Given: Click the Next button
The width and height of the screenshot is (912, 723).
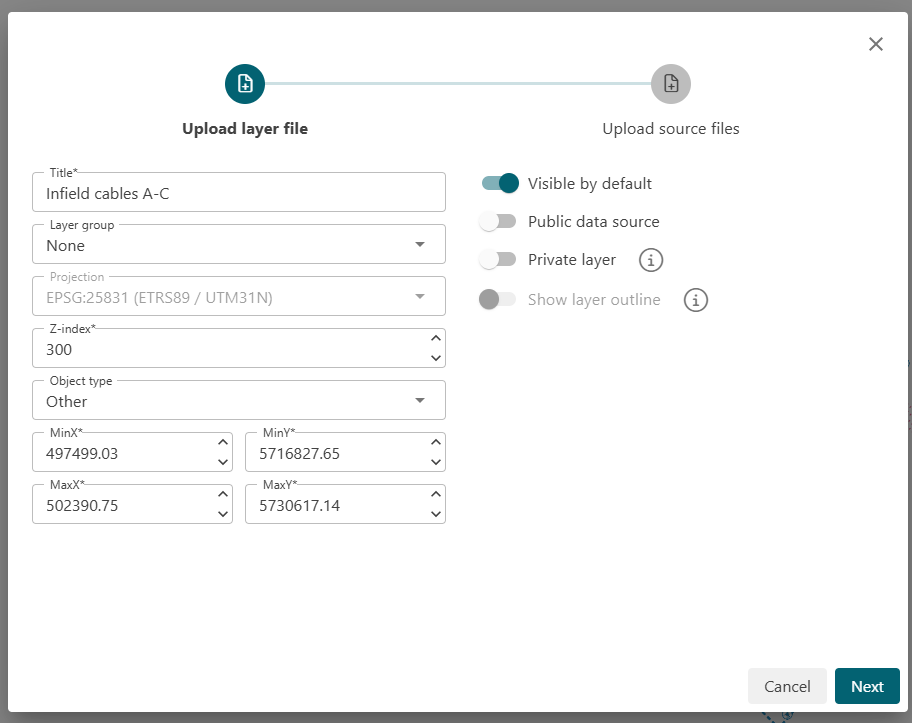Looking at the screenshot, I should click(x=867, y=686).
